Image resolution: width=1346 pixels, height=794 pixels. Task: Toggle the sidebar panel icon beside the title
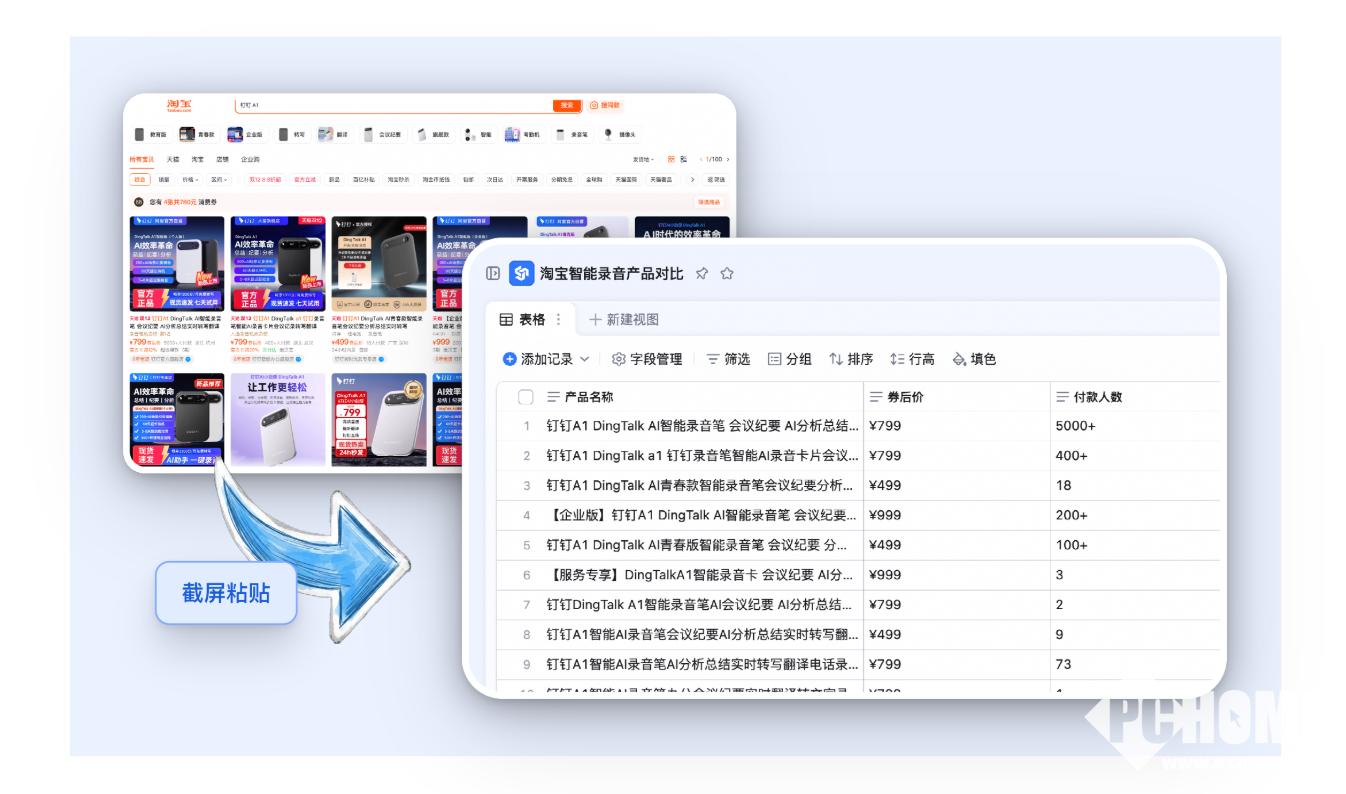coord(493,273)
